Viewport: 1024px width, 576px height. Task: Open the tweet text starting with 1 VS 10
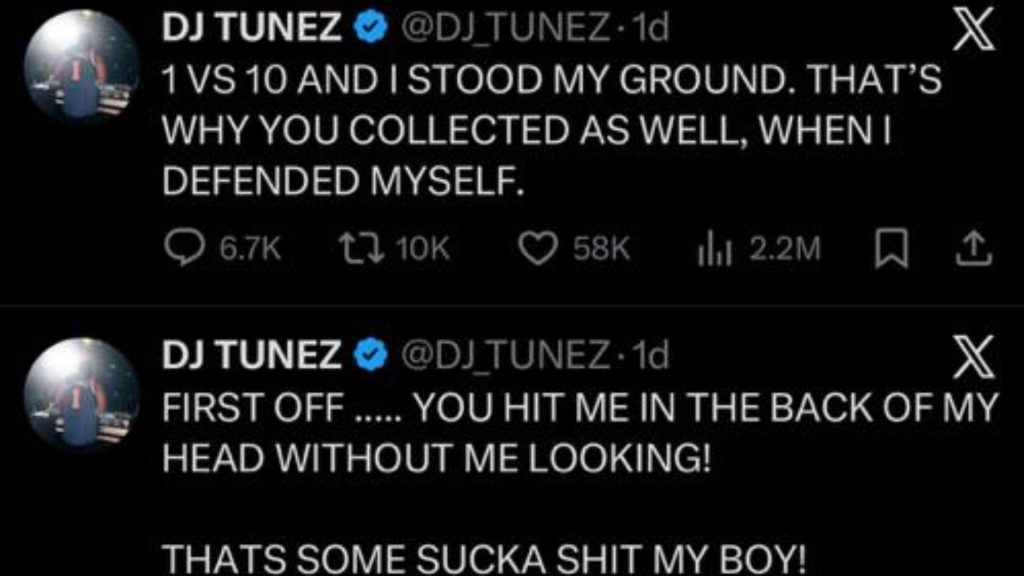(x=552, y=131)
